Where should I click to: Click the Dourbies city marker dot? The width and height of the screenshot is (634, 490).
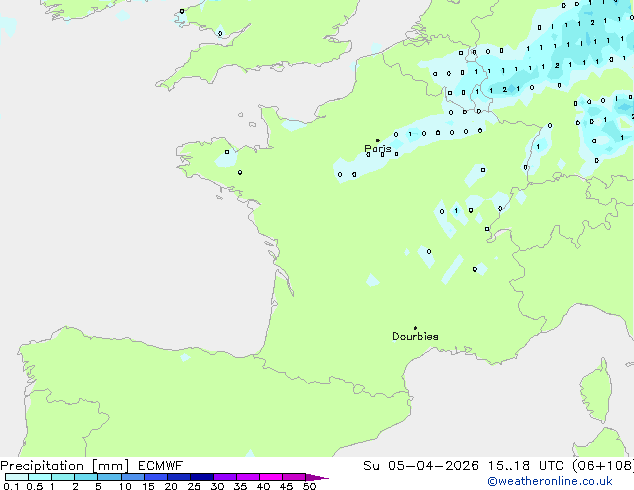click(415, 328)
